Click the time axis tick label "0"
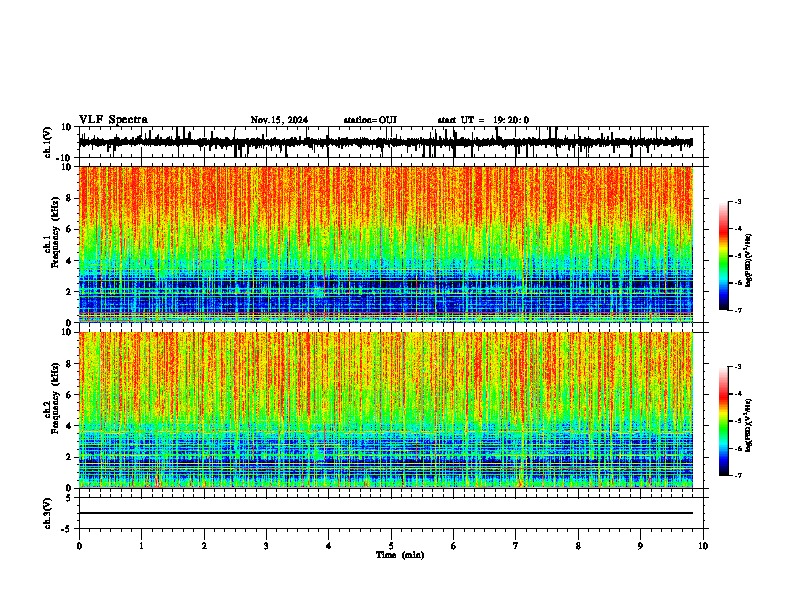Viewport: 792px width, 612px height. pyautogui.click(x=79, y=546)
